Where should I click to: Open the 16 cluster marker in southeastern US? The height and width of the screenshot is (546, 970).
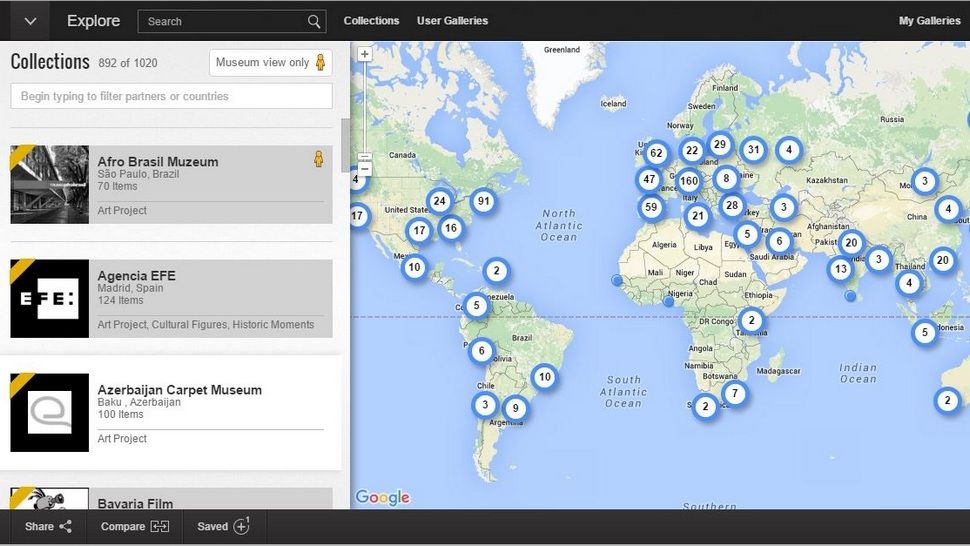tap(451, 228)
